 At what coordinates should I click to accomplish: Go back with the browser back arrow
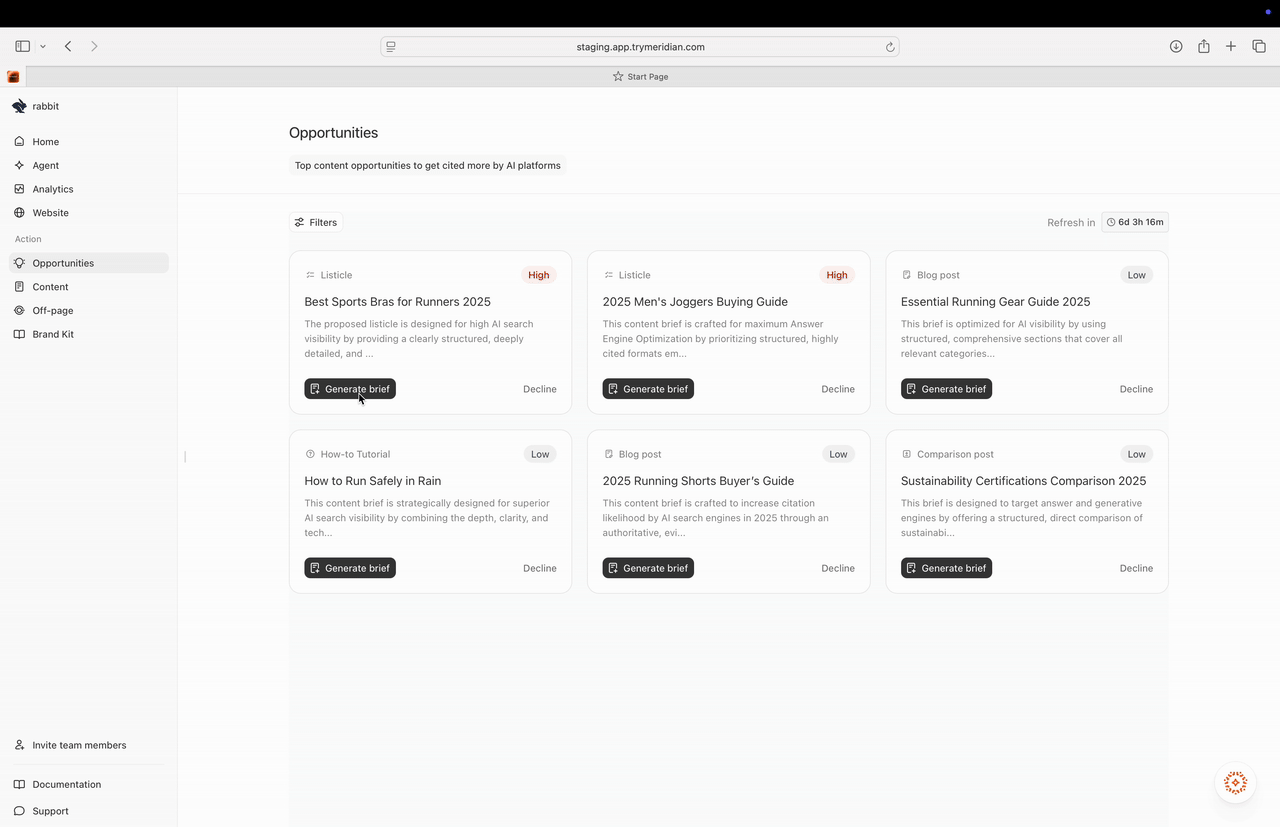(68, 46)
